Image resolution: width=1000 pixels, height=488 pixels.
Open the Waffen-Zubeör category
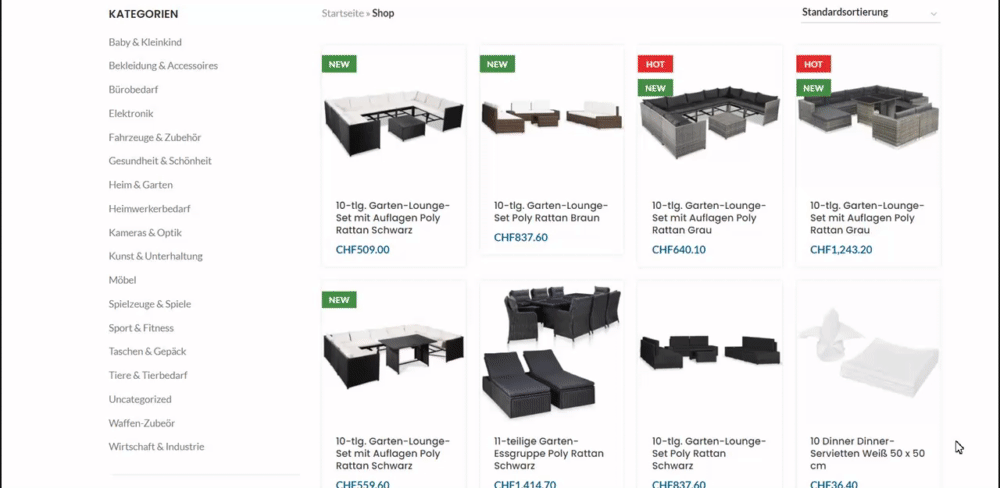click(x=142, y=423)
